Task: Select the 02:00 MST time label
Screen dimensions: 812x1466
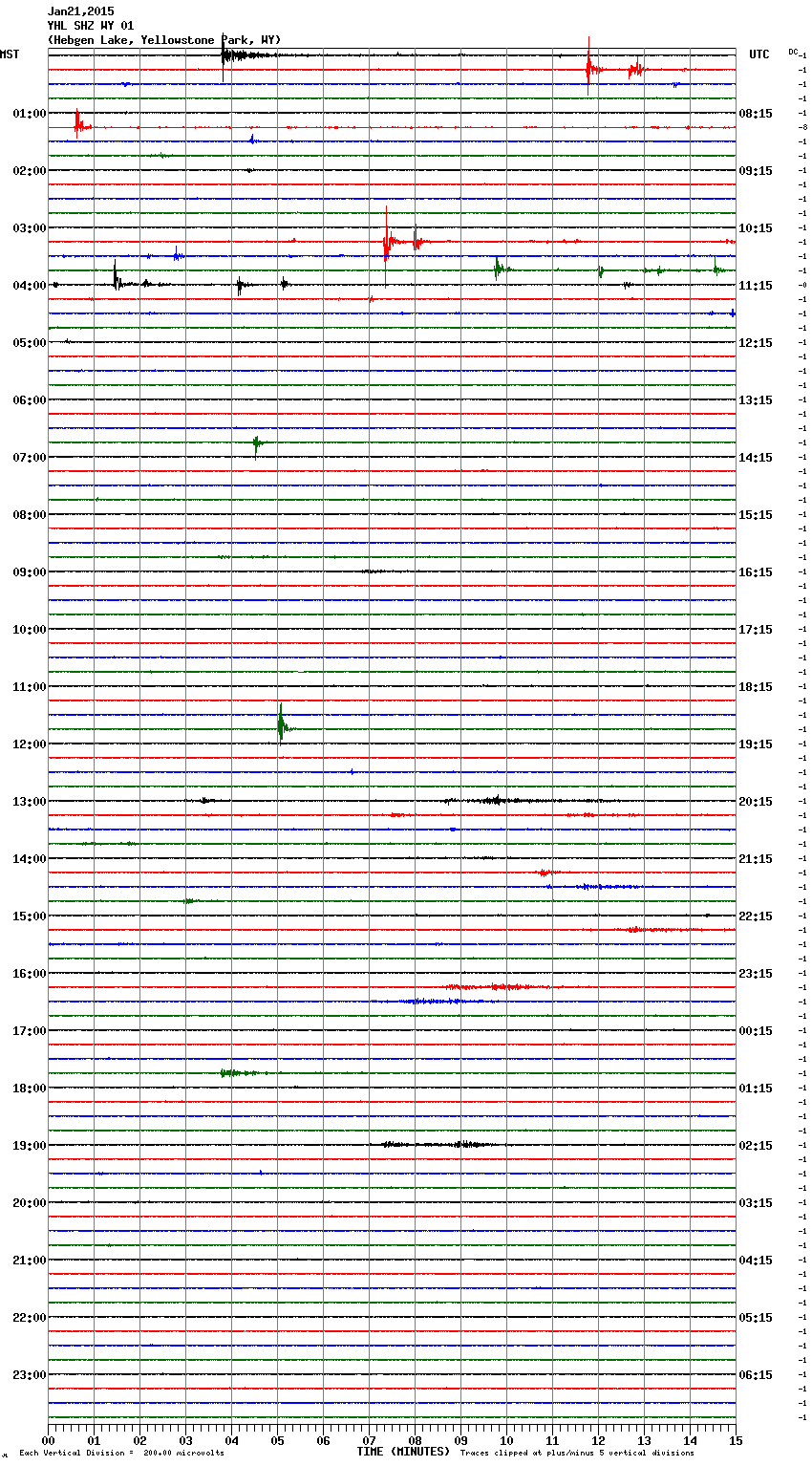Action: 30,171
